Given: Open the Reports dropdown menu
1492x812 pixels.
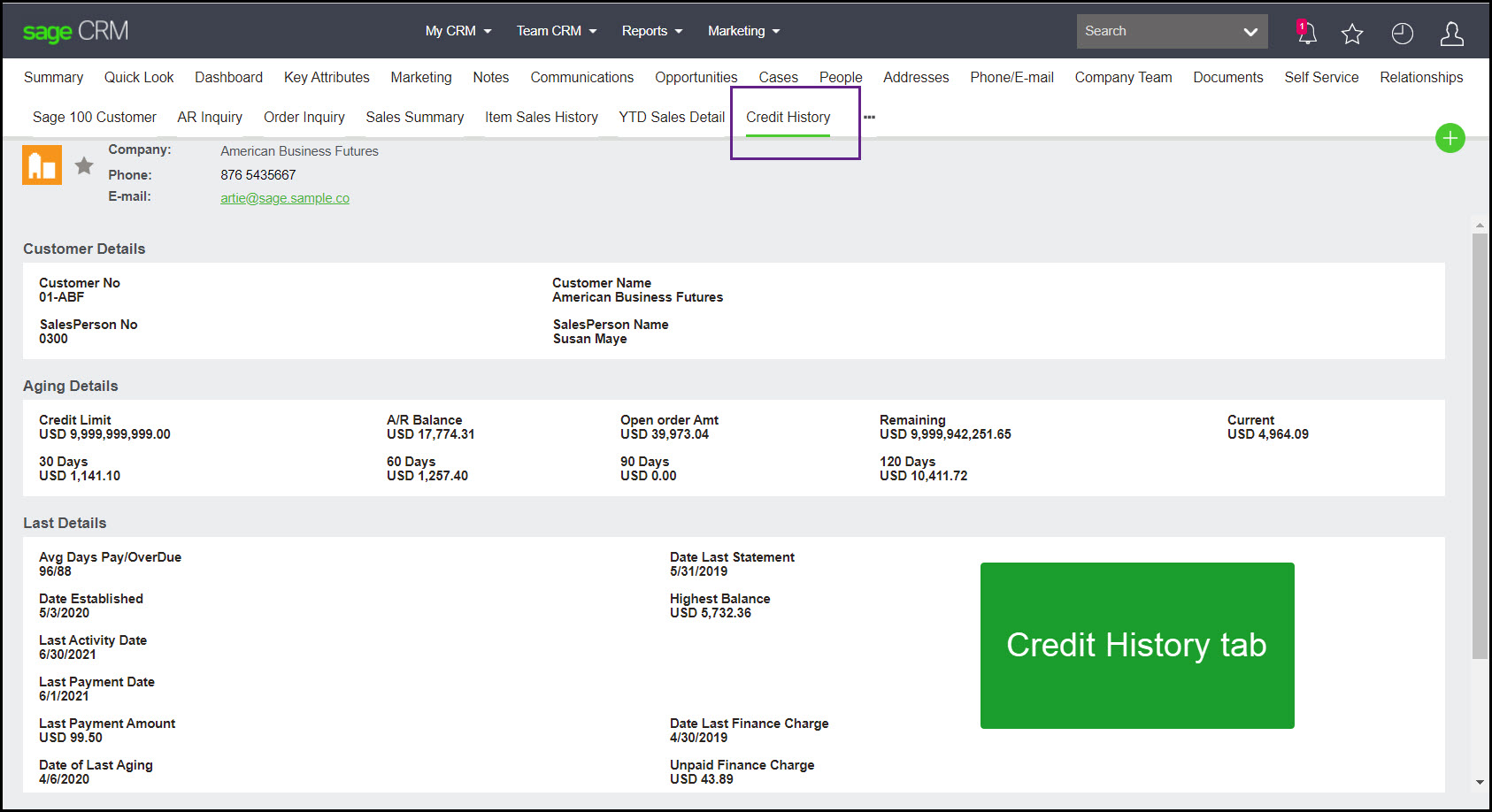Looking at the screenshot, I should click(651, 30).
